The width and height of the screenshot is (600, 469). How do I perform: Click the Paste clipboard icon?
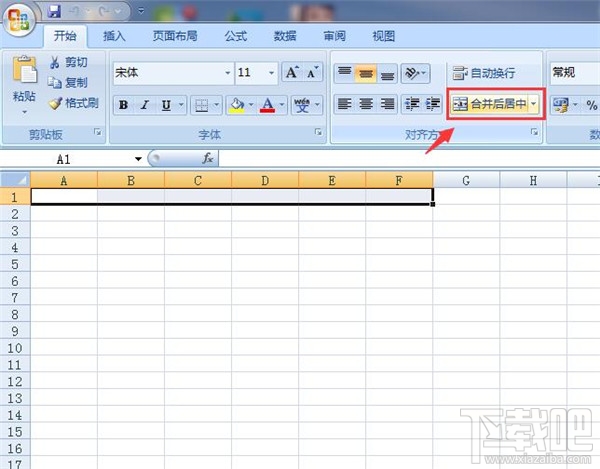(x=24, y=70)
